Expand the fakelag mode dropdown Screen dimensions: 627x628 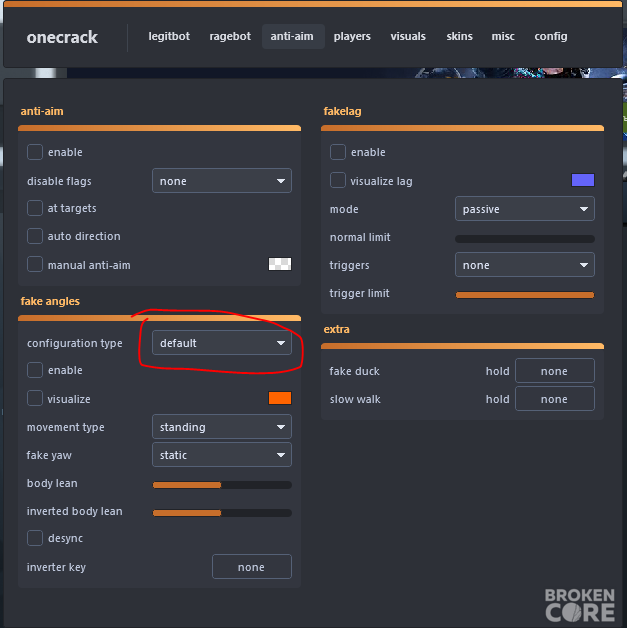pos(525,209)
